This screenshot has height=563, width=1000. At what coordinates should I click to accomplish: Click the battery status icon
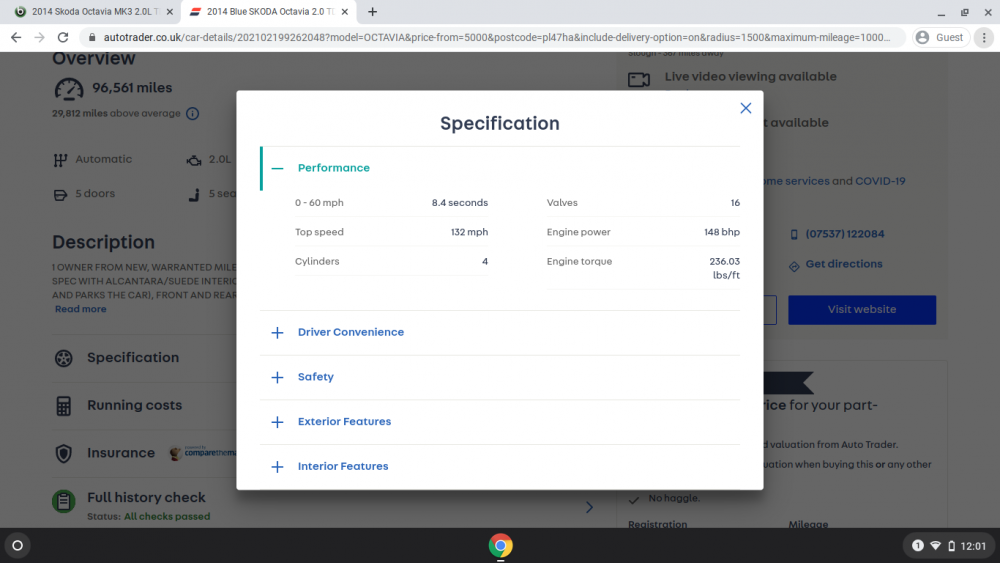coord(952,546)
